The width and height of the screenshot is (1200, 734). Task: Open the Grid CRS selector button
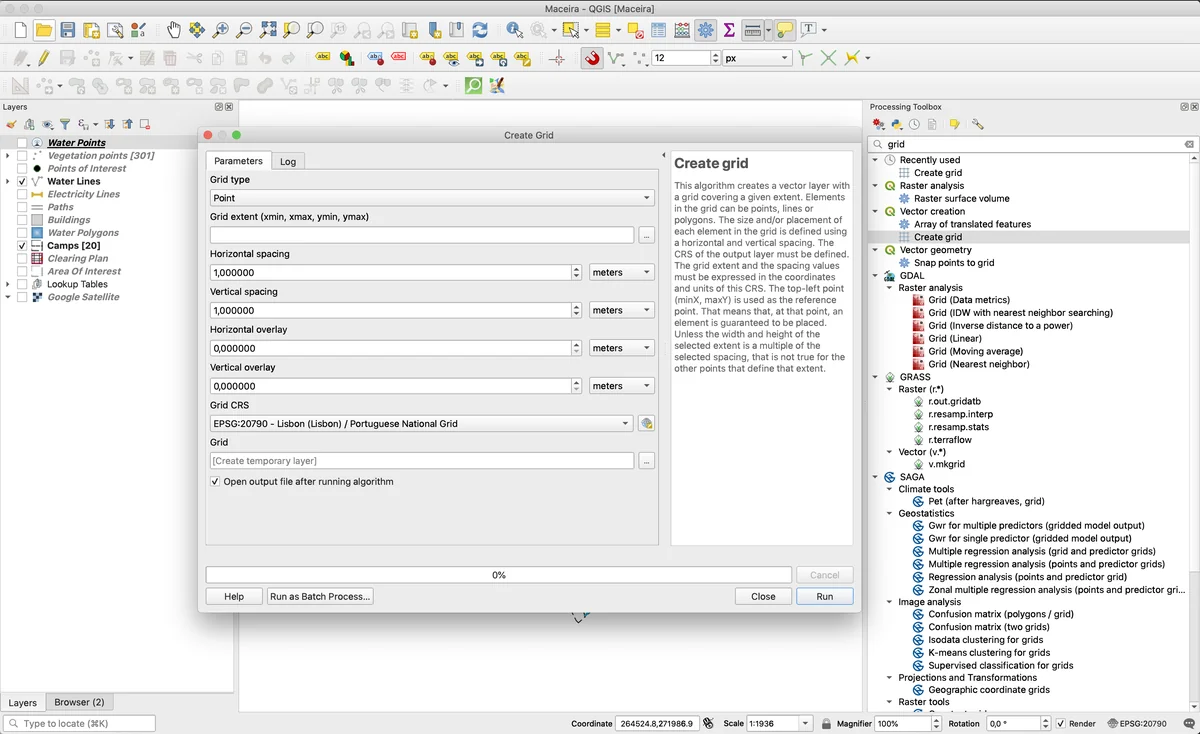646,424
